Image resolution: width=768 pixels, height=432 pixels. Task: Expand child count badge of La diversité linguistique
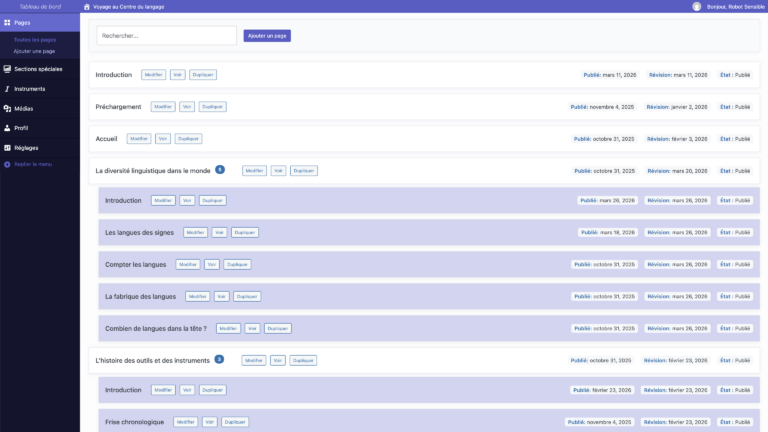(x=220, y=170)
